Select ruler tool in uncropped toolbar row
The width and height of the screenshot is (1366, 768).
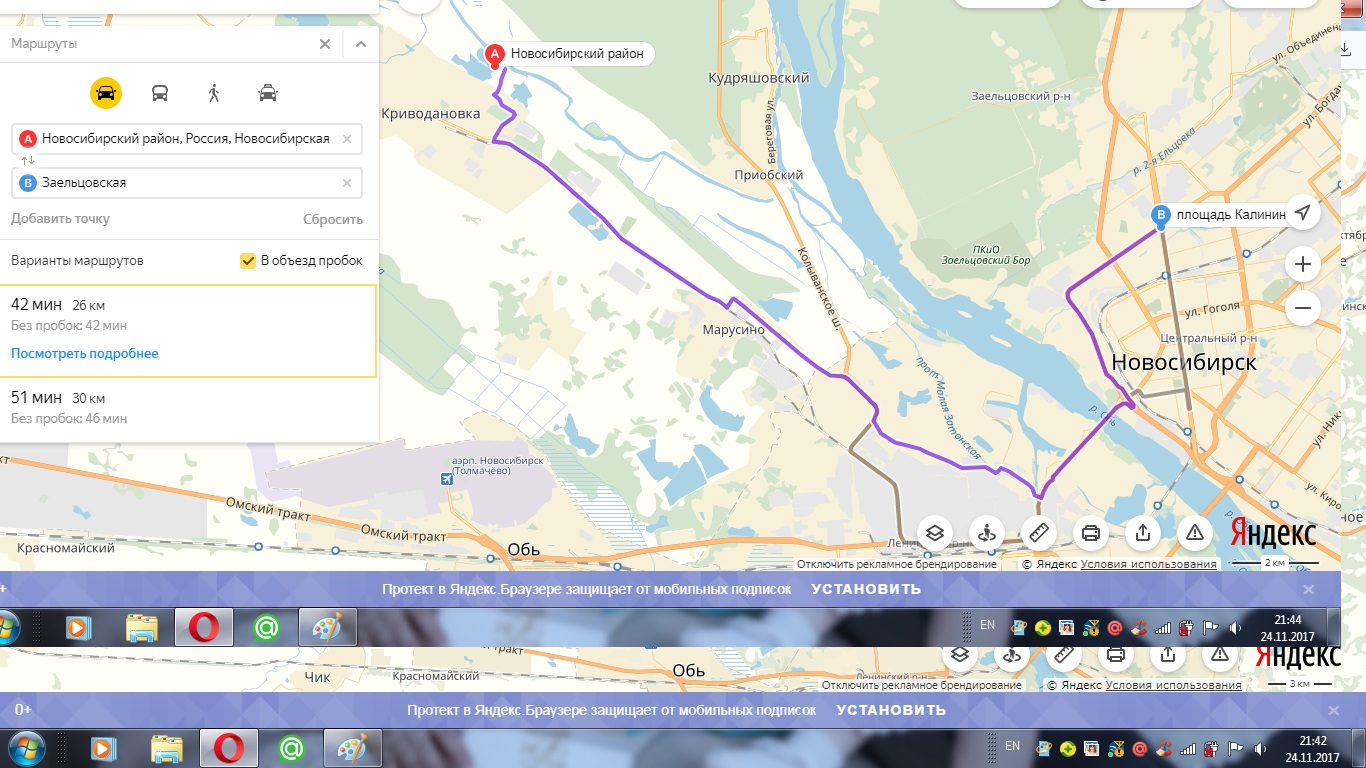(x=1038, y=533)
